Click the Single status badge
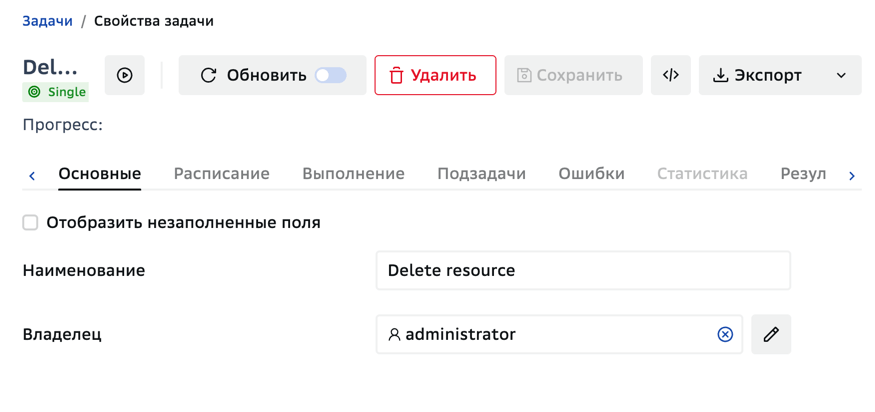The image size is (875, 412). (x=56, y=92)
